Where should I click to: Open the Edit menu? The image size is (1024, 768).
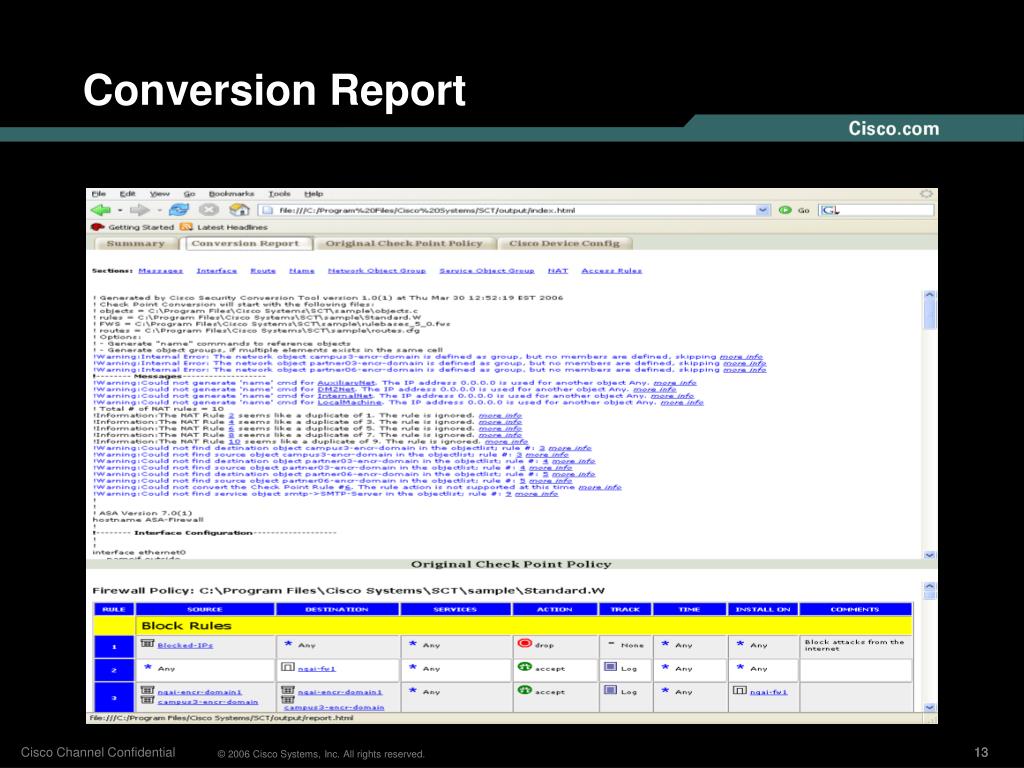click(x=127, y=194)
